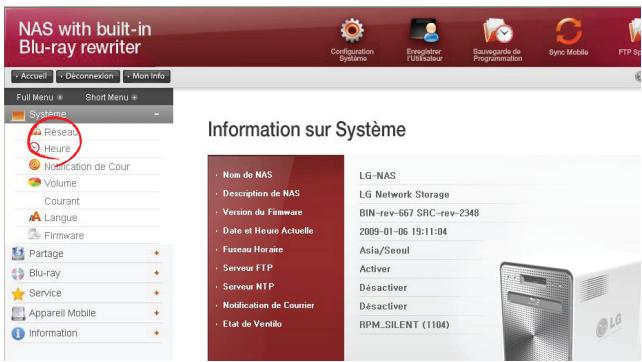Switch to Short Menu view
The image size is (642, 362).
pyautogui.click(x=111, y=97)
